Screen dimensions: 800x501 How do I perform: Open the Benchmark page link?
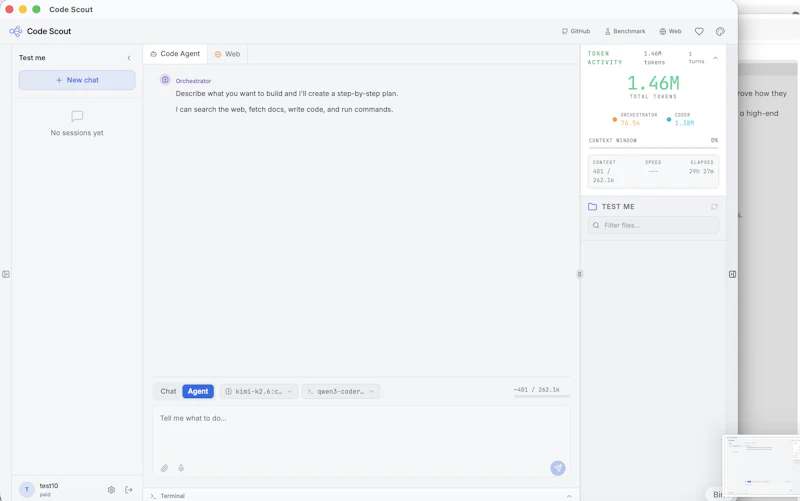pyautogui.click(x=625, y=31)
